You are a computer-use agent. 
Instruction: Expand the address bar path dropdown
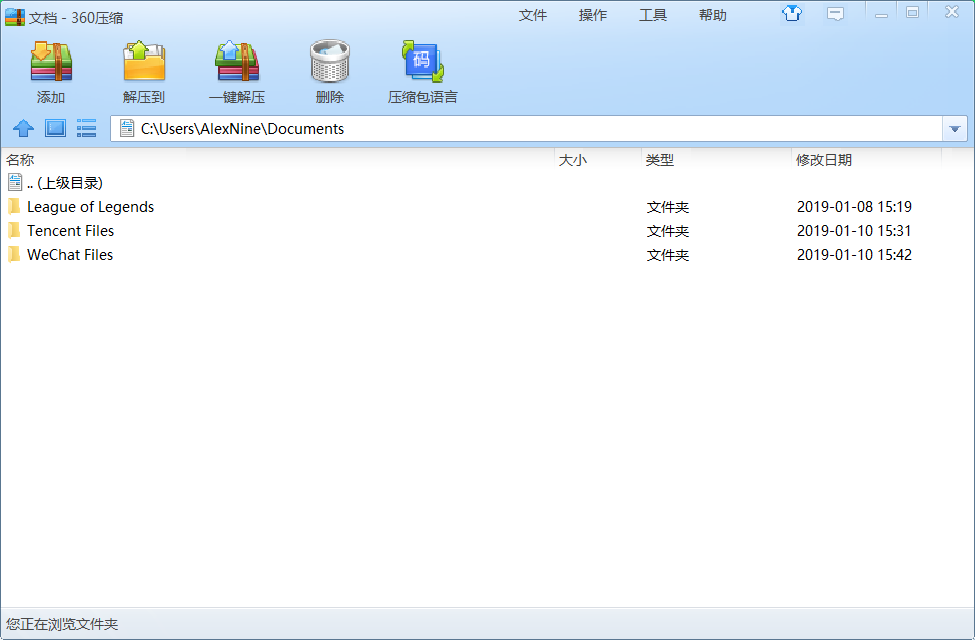pos(954,129)
